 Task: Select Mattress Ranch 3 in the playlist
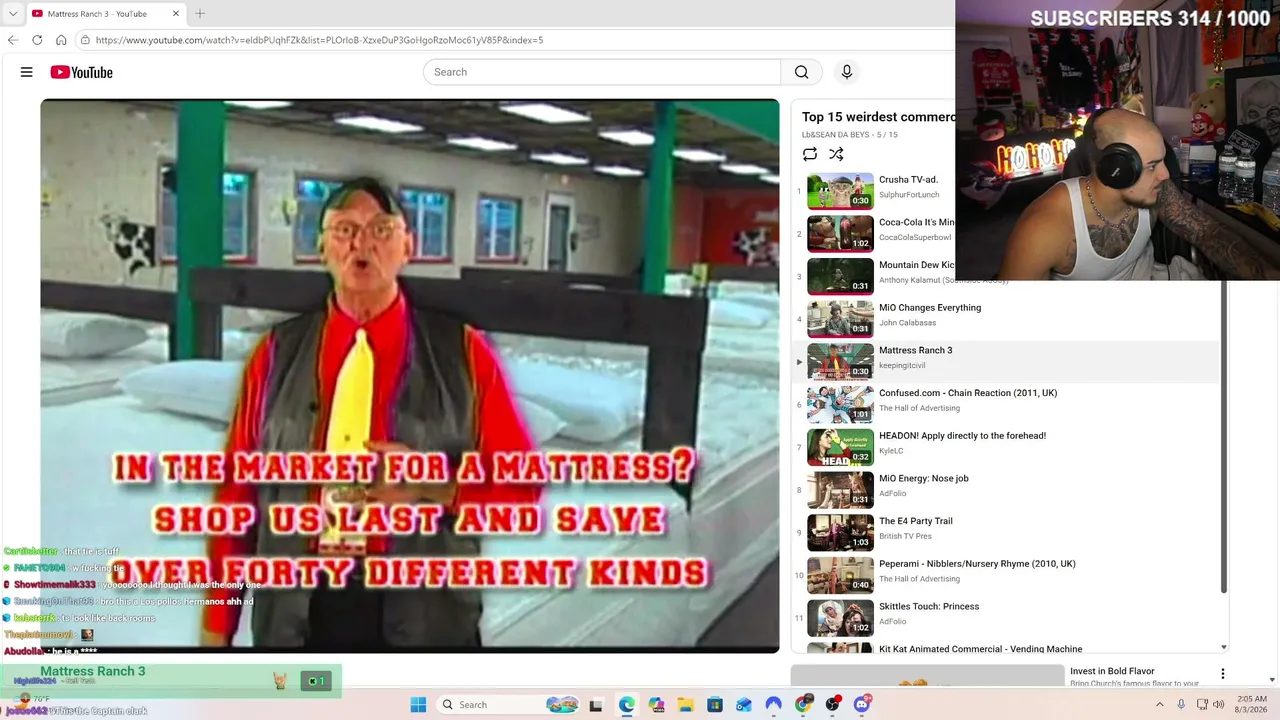pyautogui.click(x=1006, y=361)
